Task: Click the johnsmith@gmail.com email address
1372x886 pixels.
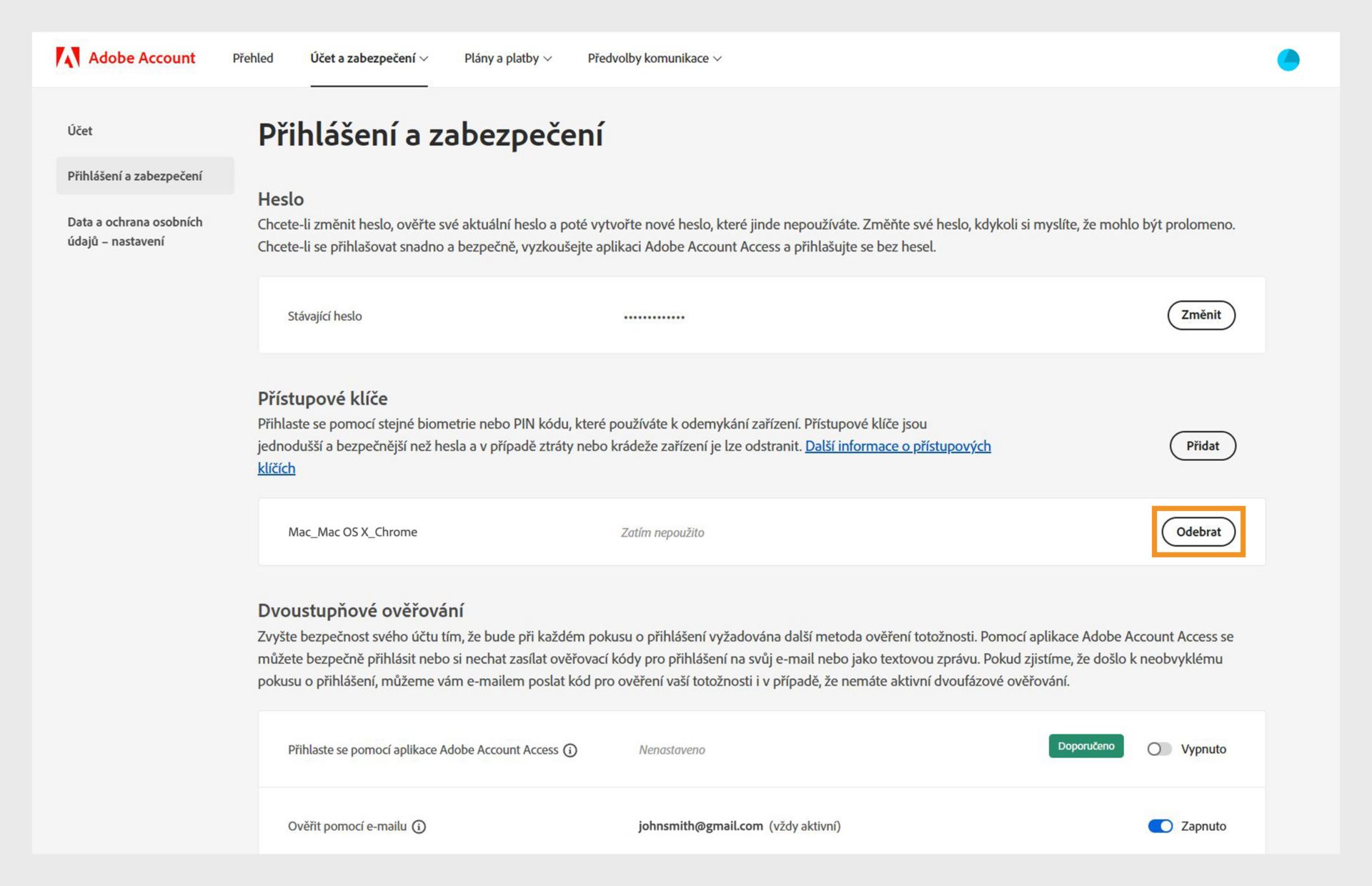Action: coord(700,826)
